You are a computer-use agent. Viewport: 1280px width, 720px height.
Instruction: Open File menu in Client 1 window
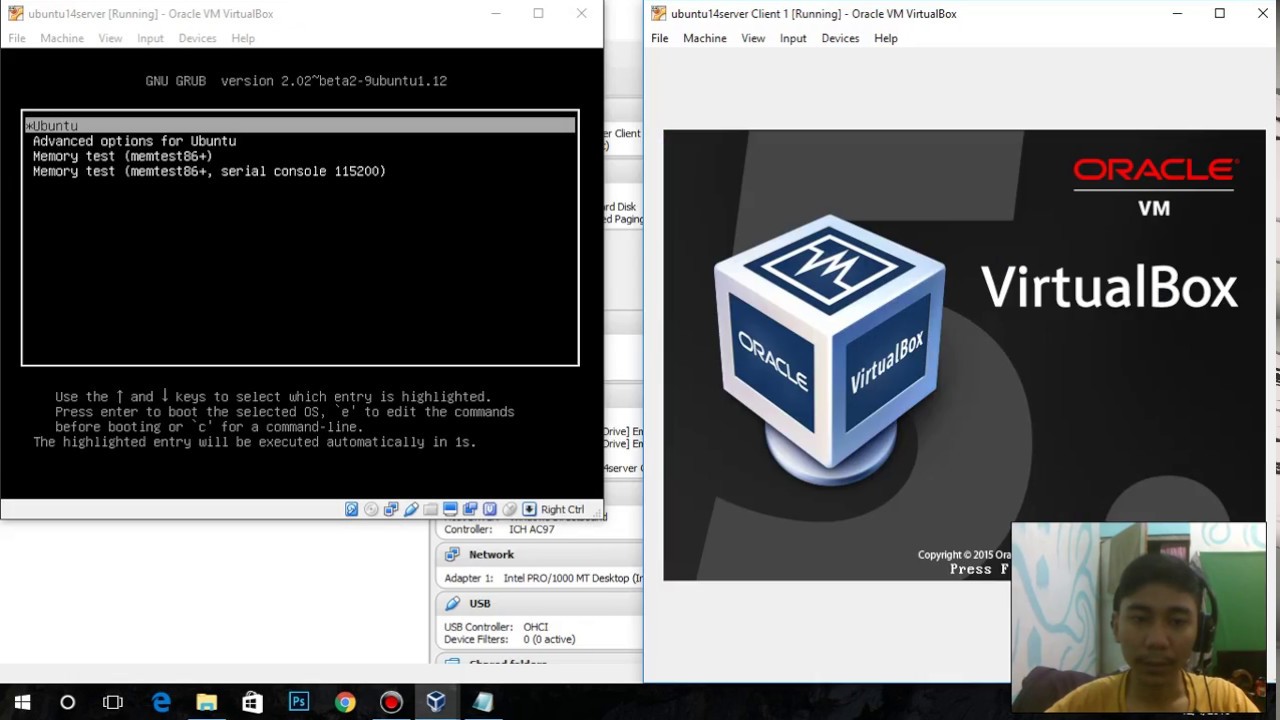(660, 38)
